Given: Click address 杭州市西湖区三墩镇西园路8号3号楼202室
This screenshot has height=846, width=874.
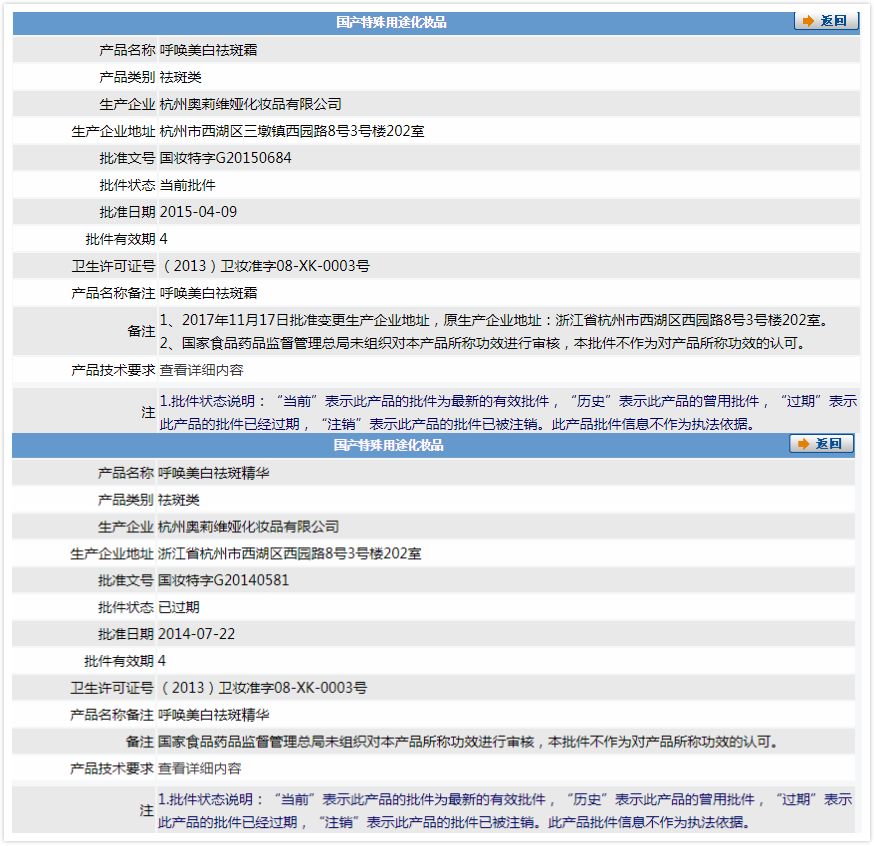Looking at the screenshot, I should (x=292, y=131).
